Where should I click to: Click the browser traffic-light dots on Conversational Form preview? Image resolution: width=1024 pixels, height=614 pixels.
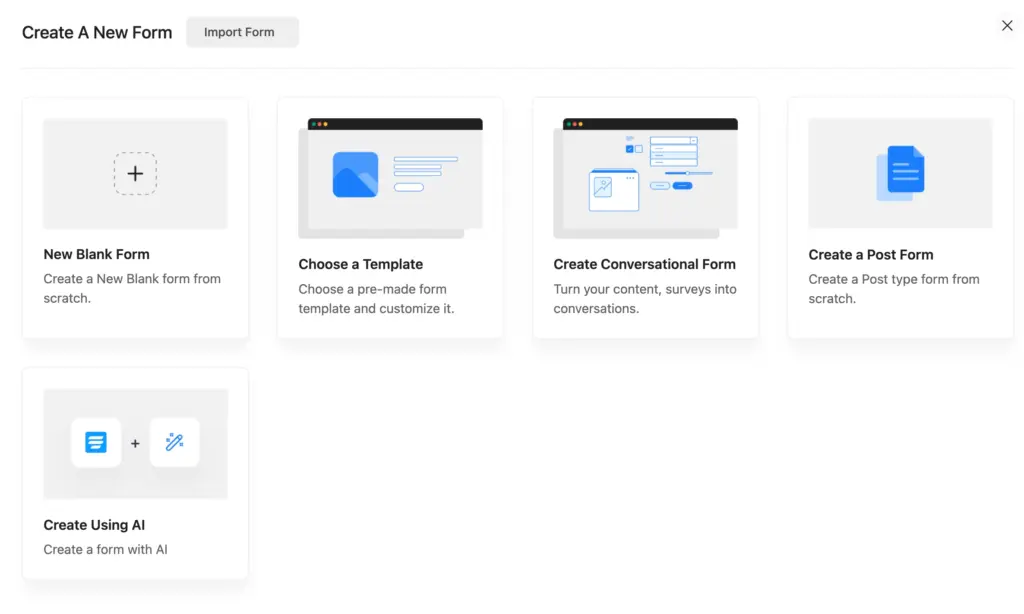(x=574, y=124)
